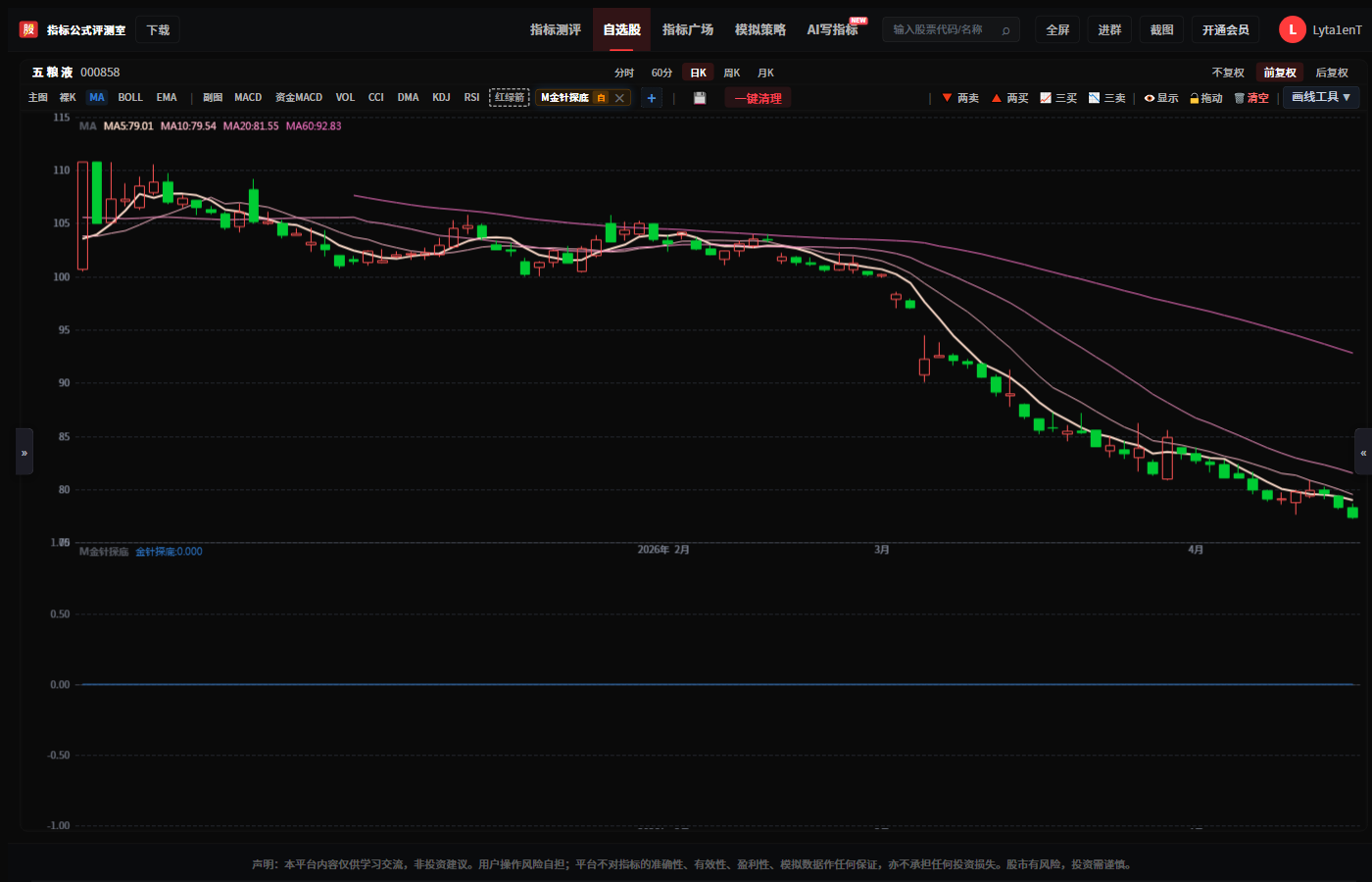Click the save disk icon in indicator toolbar
1372x882 pixels.
pos(700,98)
